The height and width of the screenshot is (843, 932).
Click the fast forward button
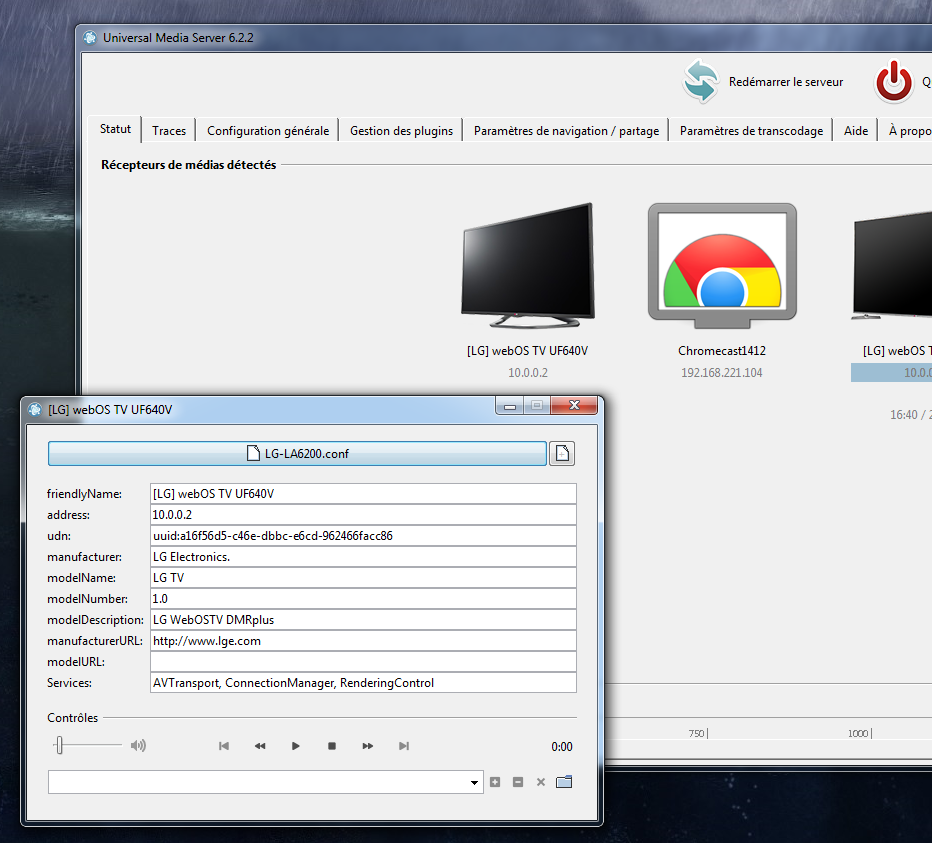click(x=368, y=746)
